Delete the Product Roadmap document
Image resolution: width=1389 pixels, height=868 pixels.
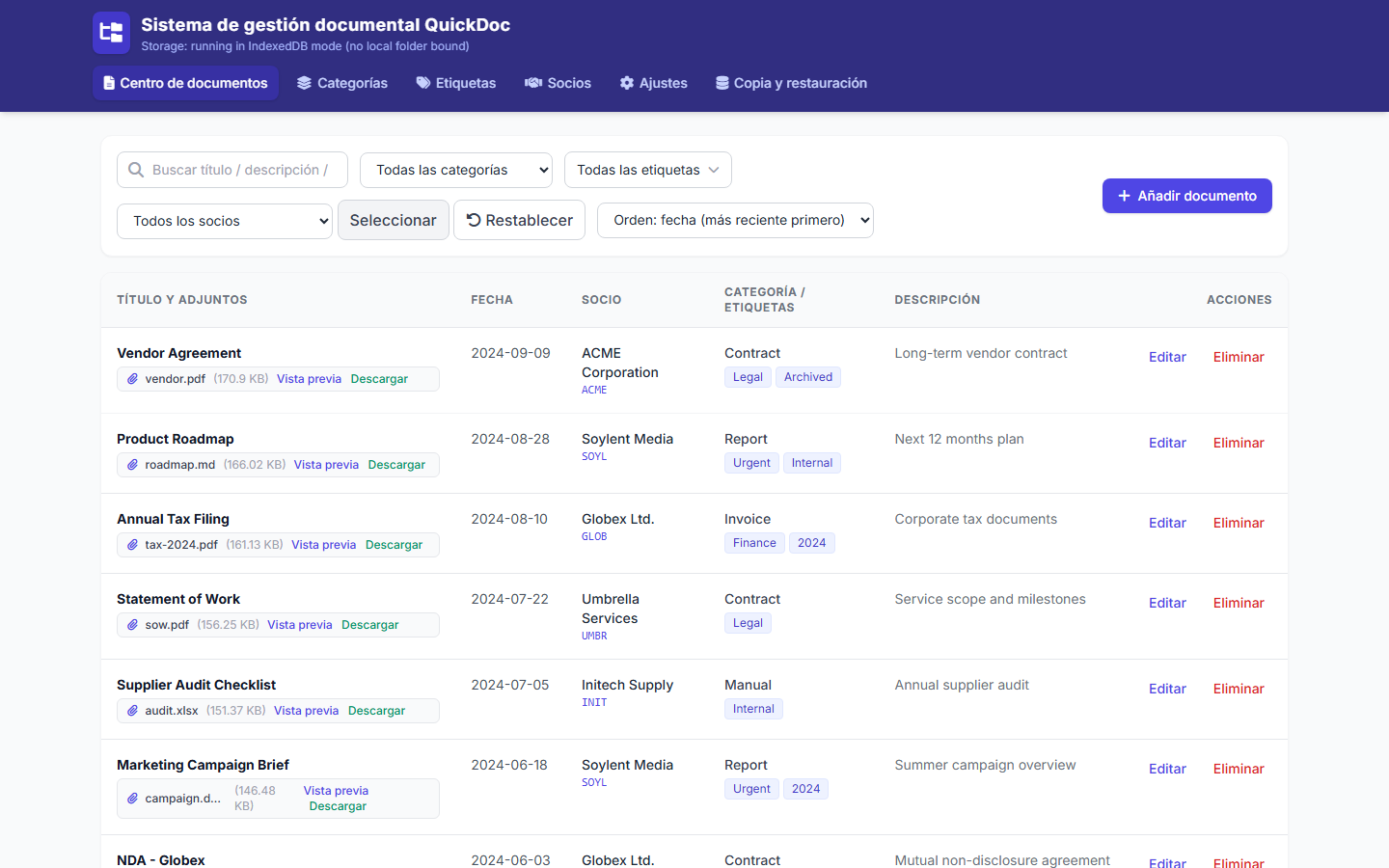[1239, 443]
